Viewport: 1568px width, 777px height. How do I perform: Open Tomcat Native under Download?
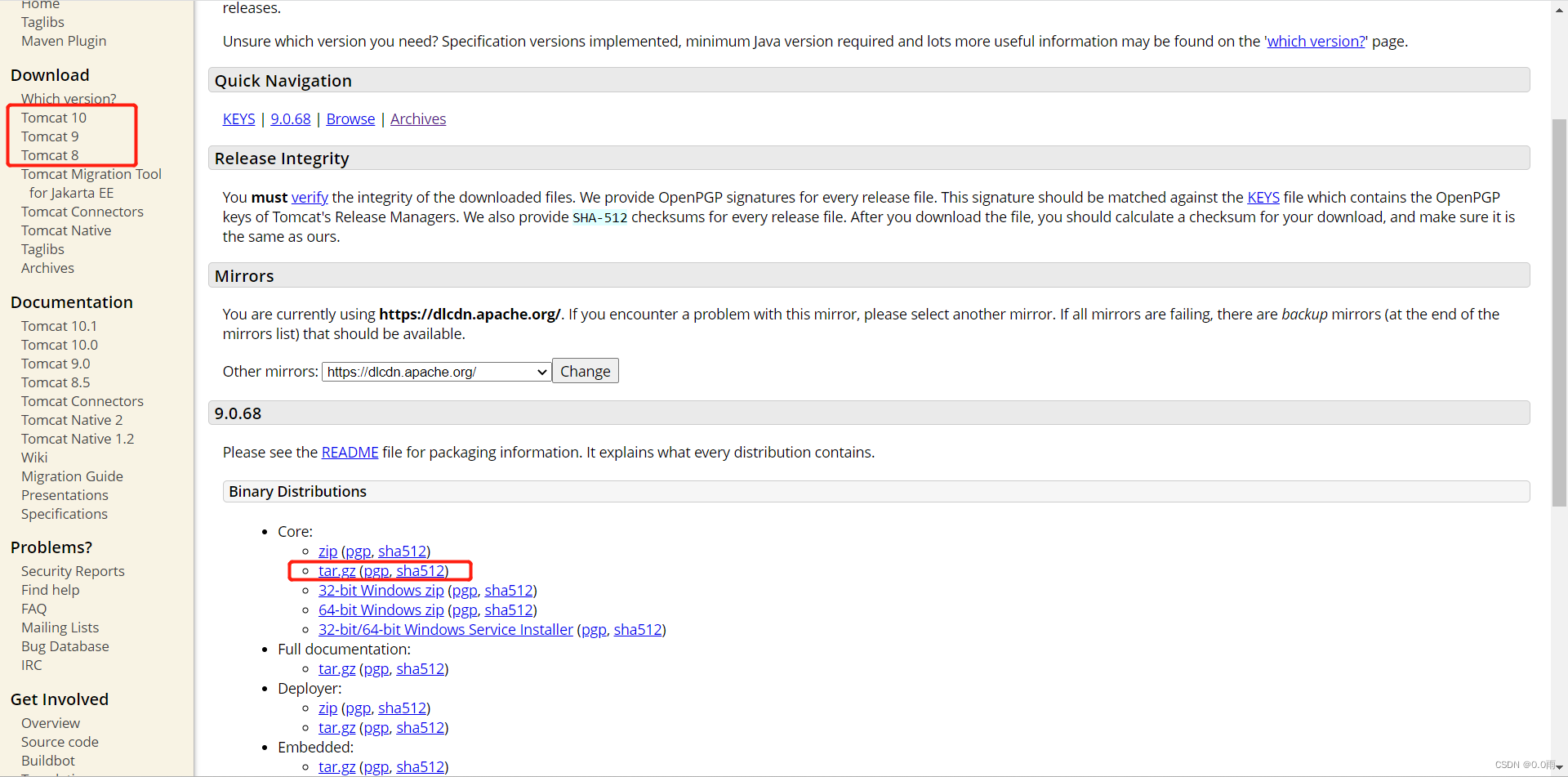pos(66,230)
